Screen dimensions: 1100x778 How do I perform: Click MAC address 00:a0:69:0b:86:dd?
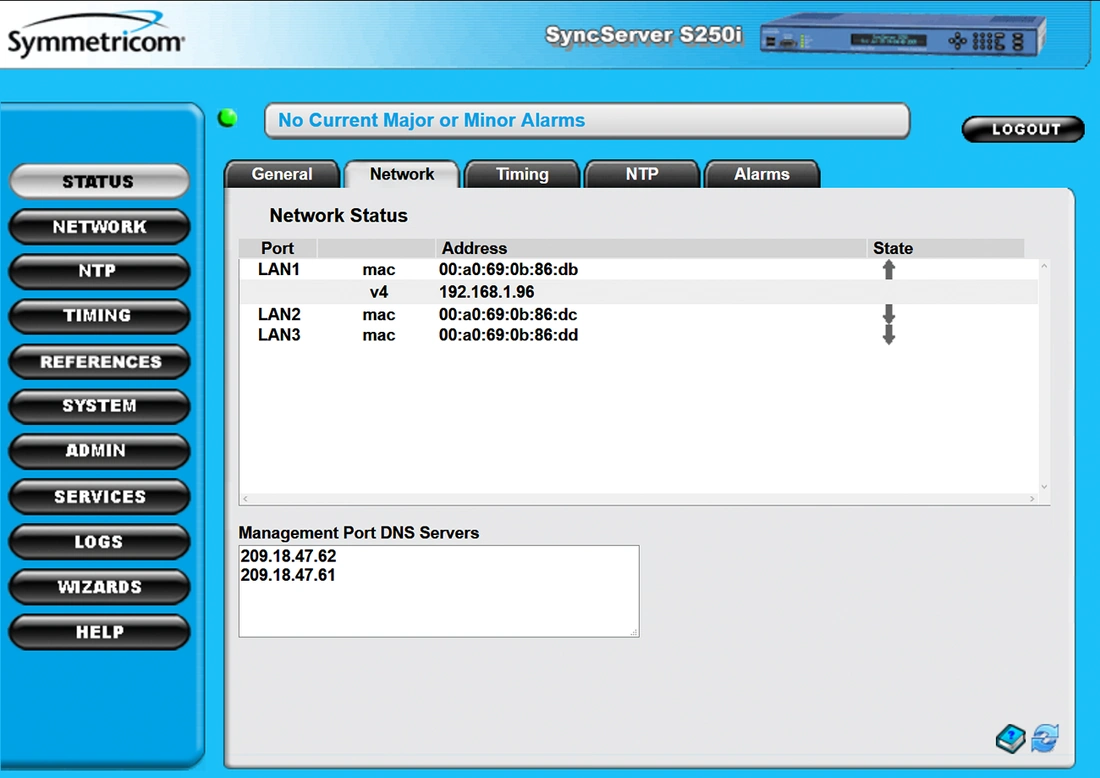[509, 335]
